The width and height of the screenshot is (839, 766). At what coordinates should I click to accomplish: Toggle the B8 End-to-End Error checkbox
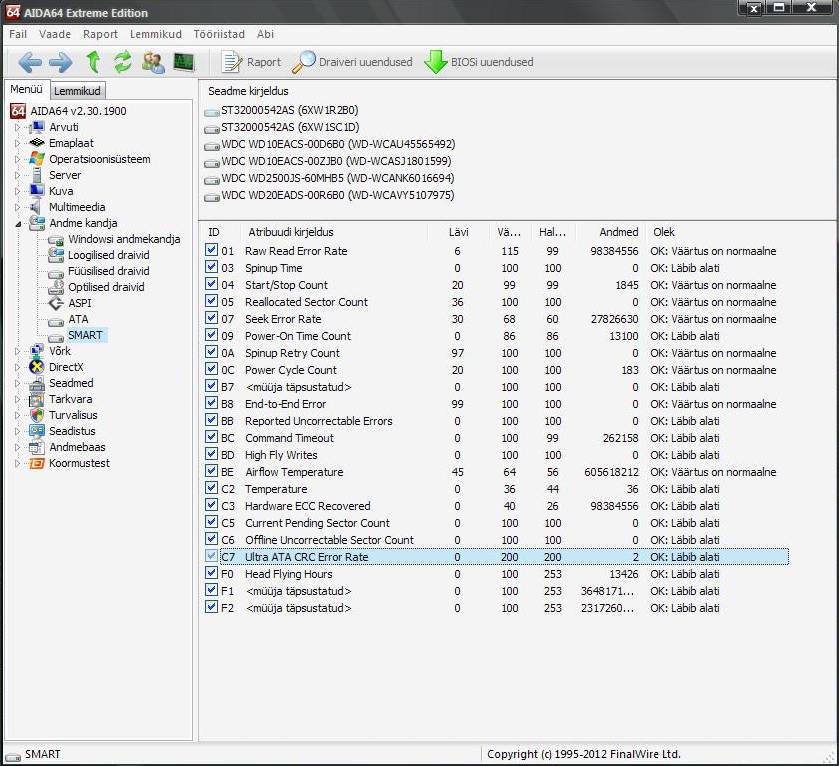[x=211, y=403]
